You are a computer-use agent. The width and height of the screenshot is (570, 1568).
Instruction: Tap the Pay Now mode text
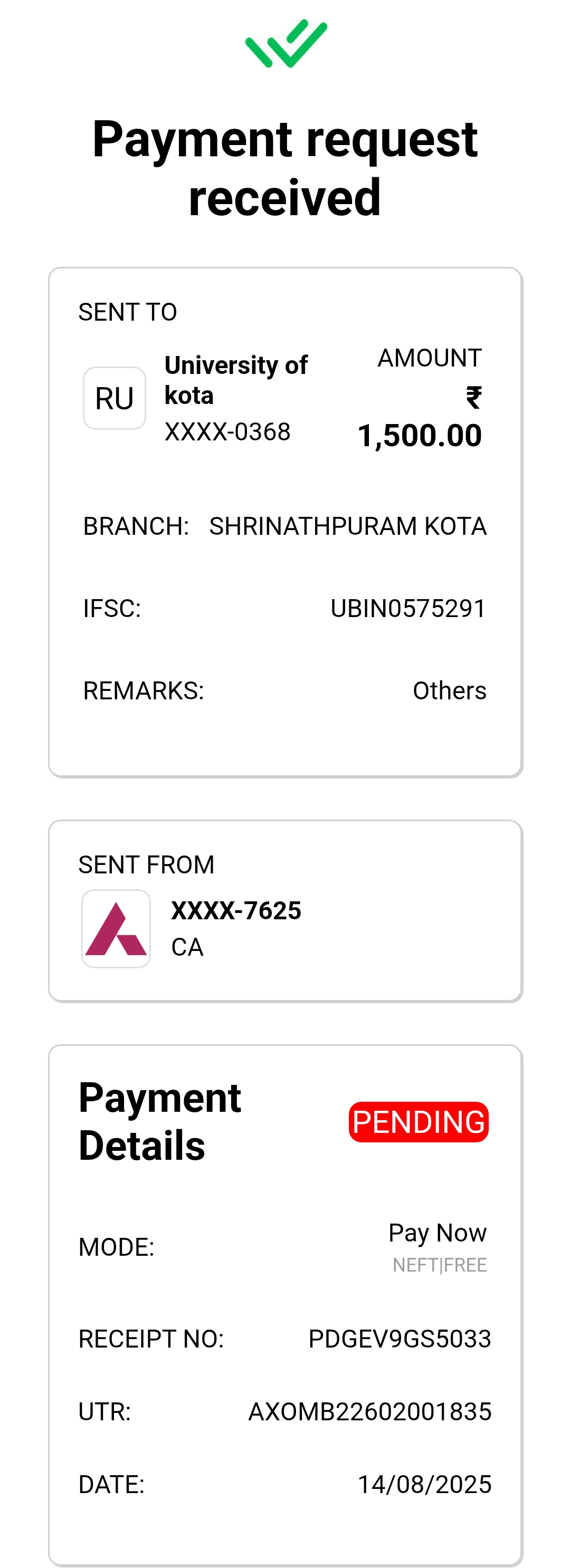pos(437,1233)
